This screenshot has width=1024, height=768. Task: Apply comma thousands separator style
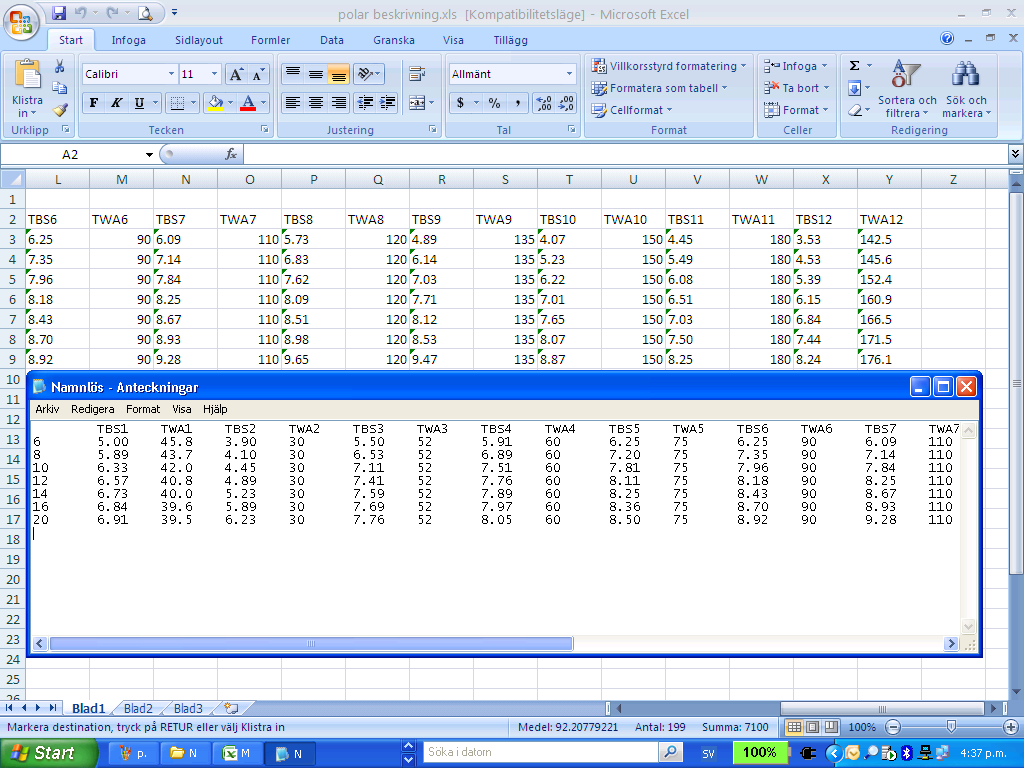tap(517, 103)
